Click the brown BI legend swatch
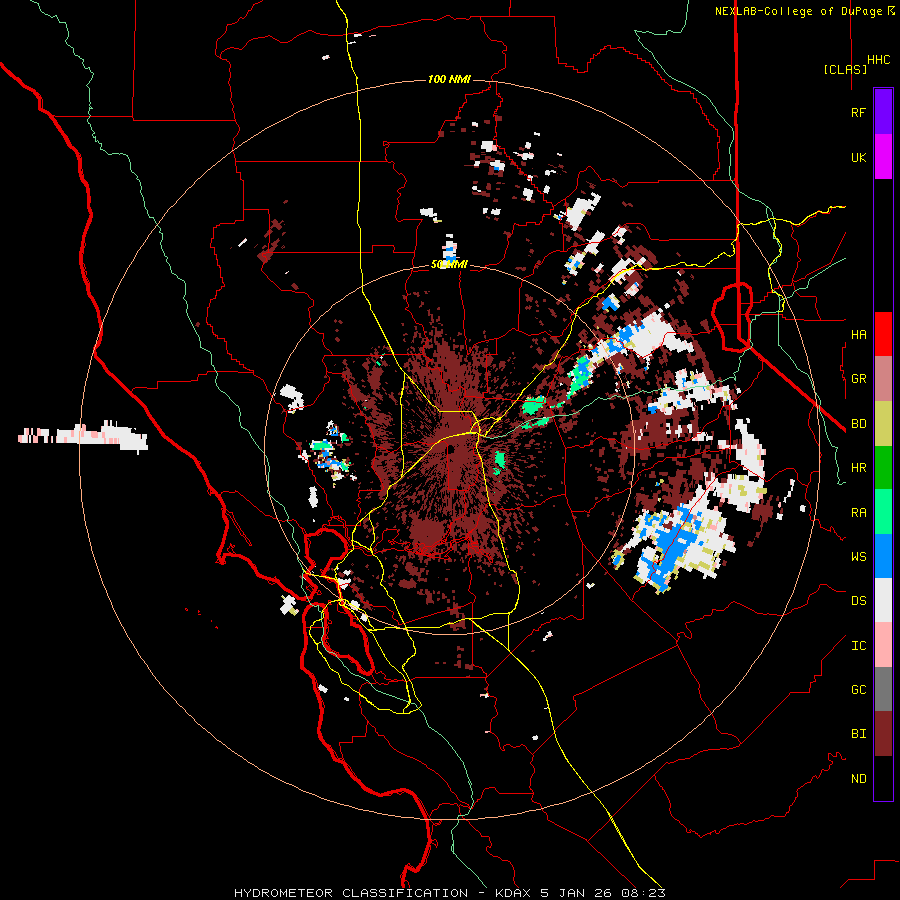The width and height of the screenshot is (900, 900). [x=883, y=734]
